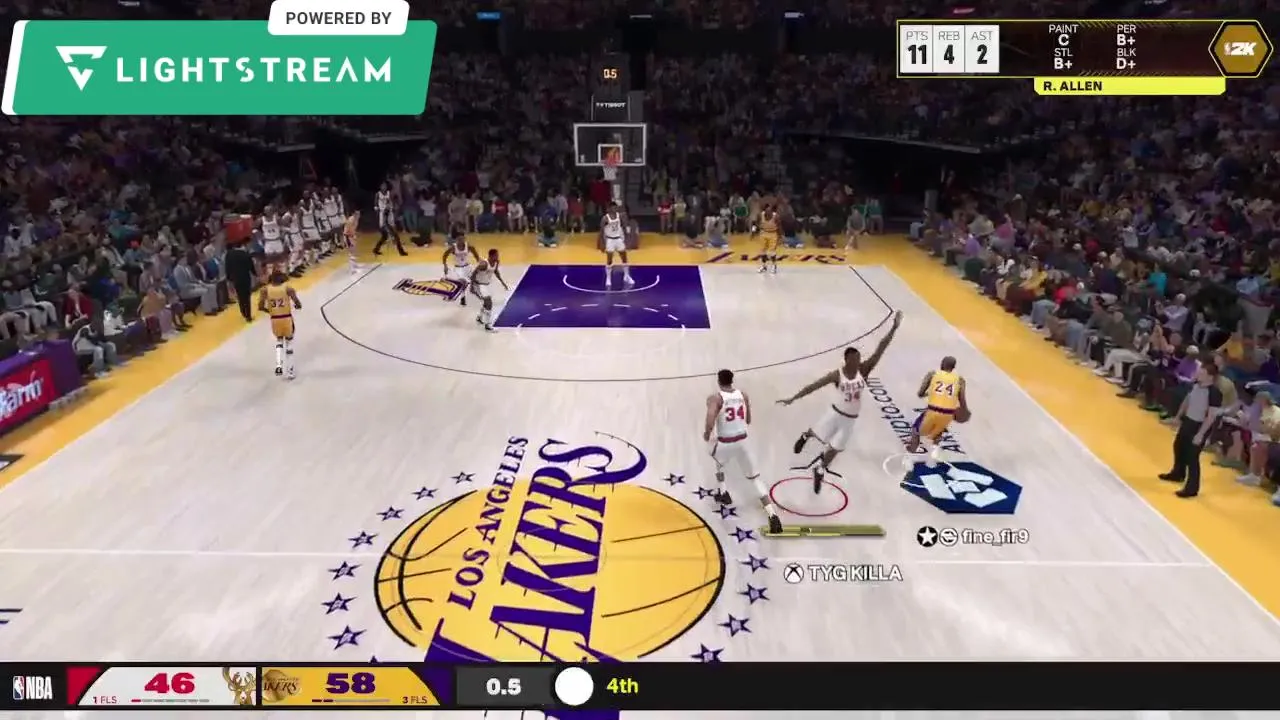Click the REB value 4
Image resolution: width=1280 pixels, height=720 pixels.
pos(949,55)
